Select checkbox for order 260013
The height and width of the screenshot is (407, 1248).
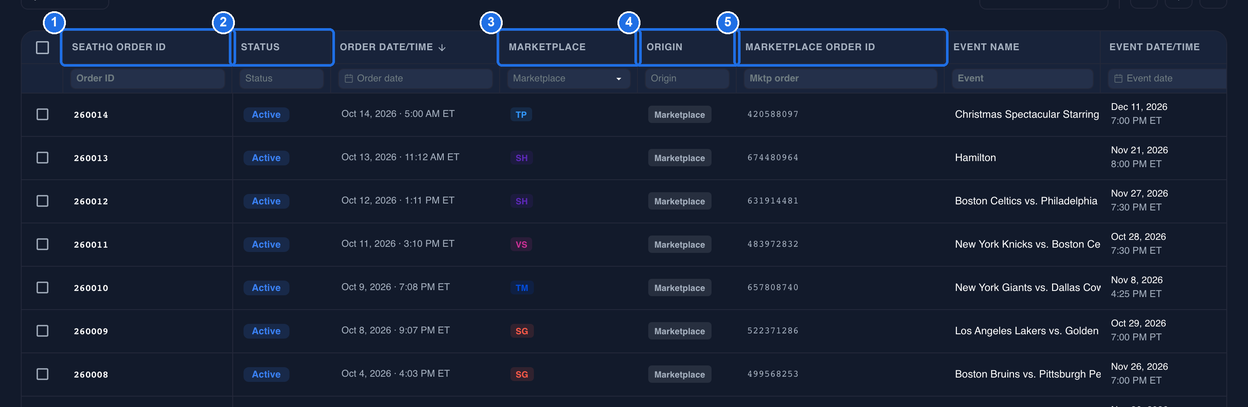pos(42,157)
